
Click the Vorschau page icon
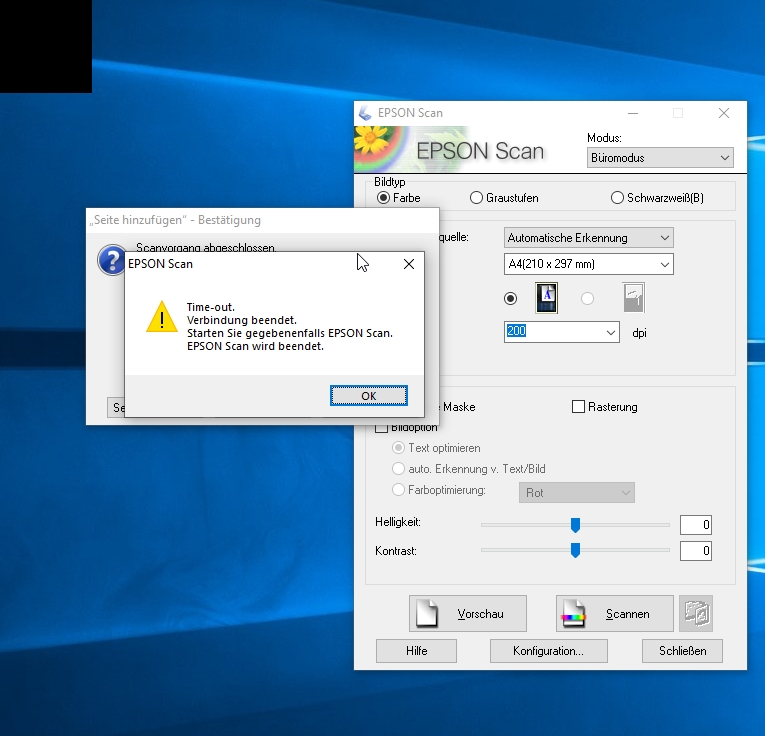coord(427,613)
